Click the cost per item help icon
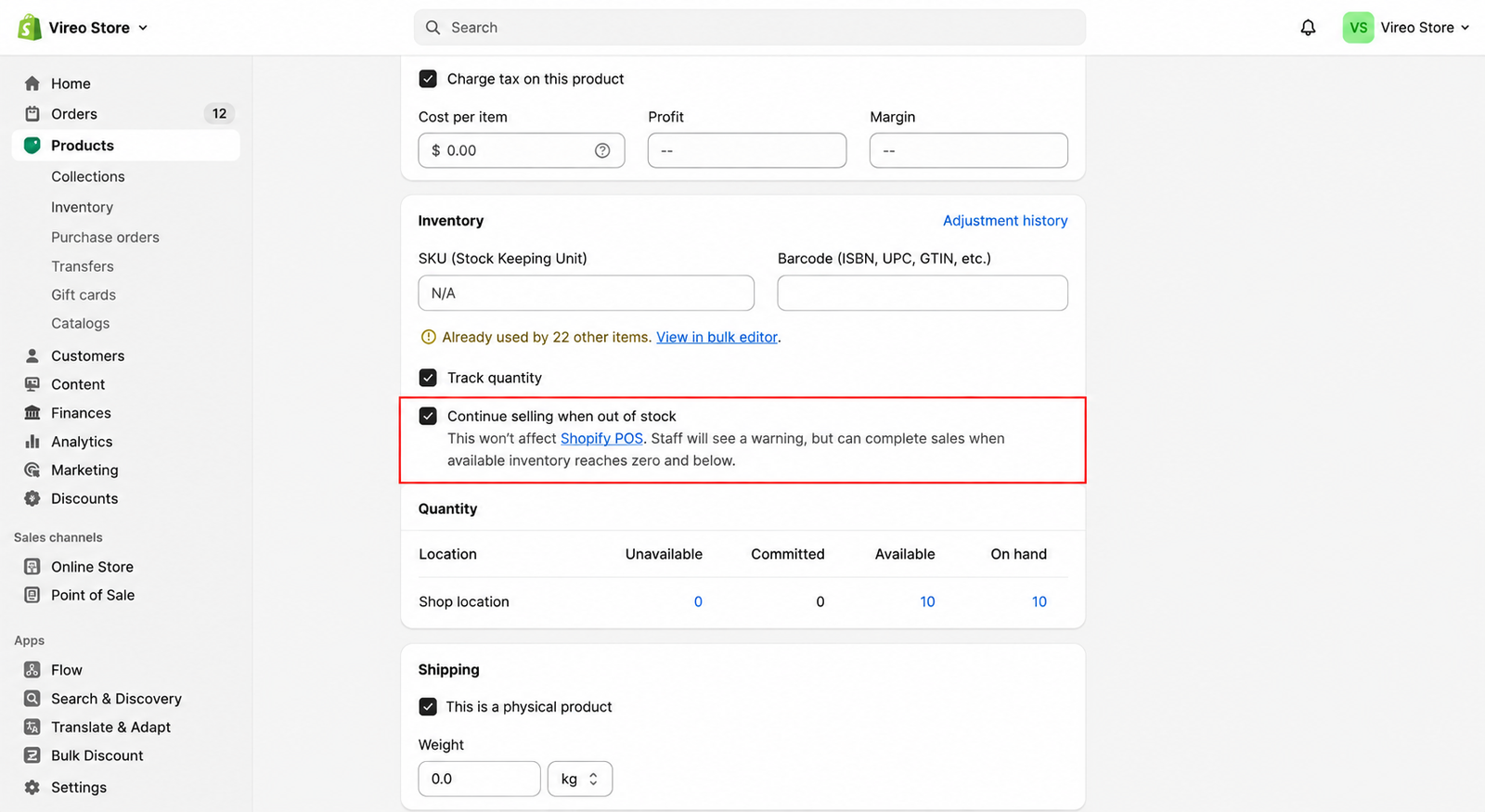 602,150
